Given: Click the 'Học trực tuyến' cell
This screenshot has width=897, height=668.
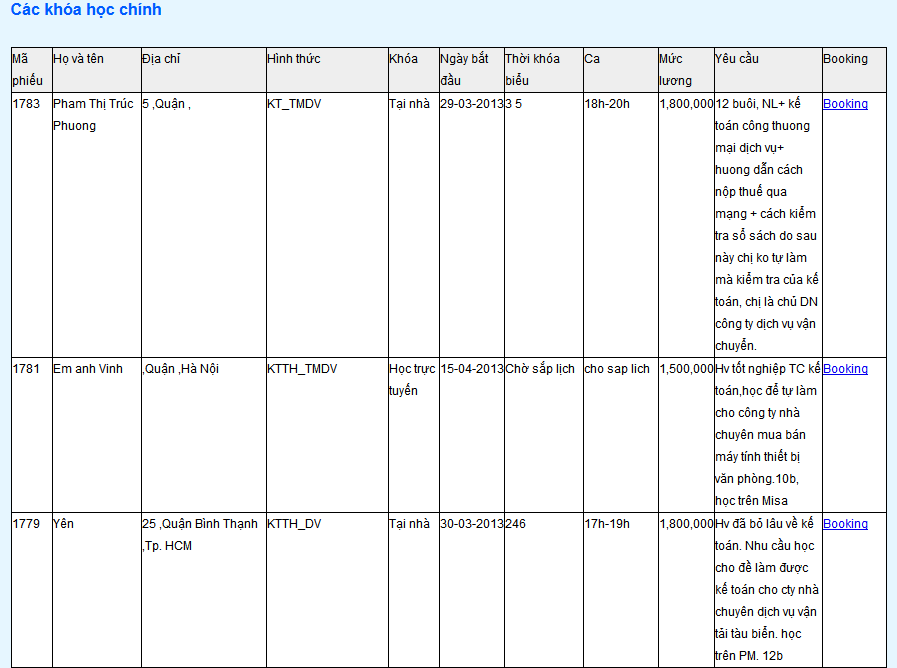Looking at the screenshot, I should [x=411, y=380].
